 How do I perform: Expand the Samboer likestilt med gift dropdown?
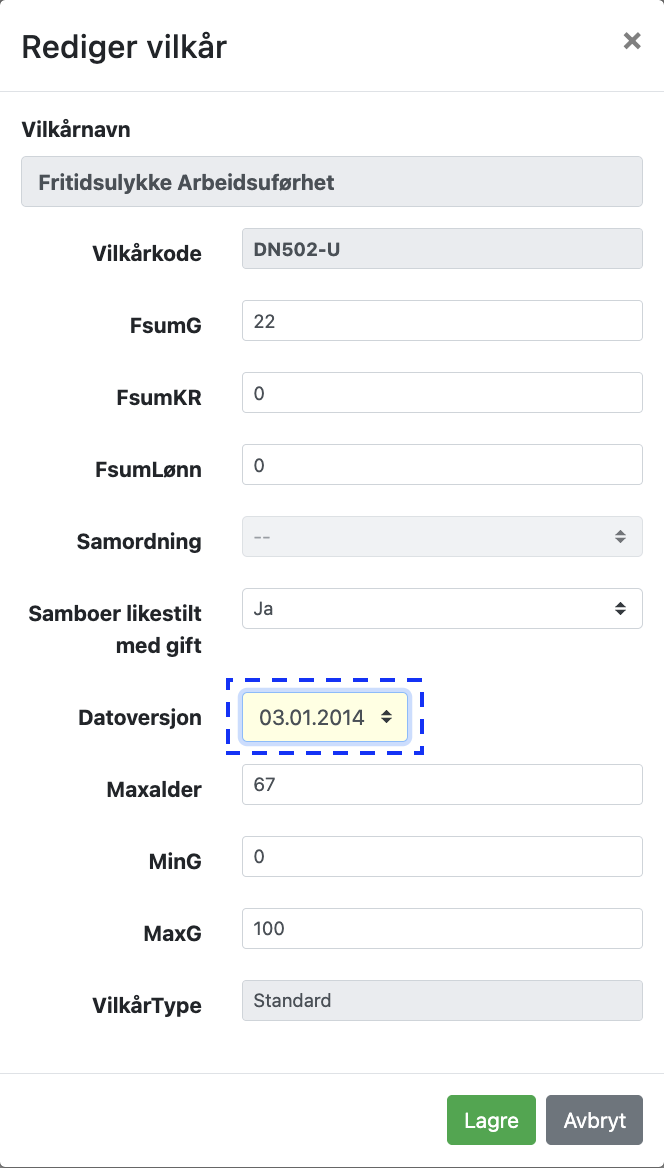tap(441, 608)
